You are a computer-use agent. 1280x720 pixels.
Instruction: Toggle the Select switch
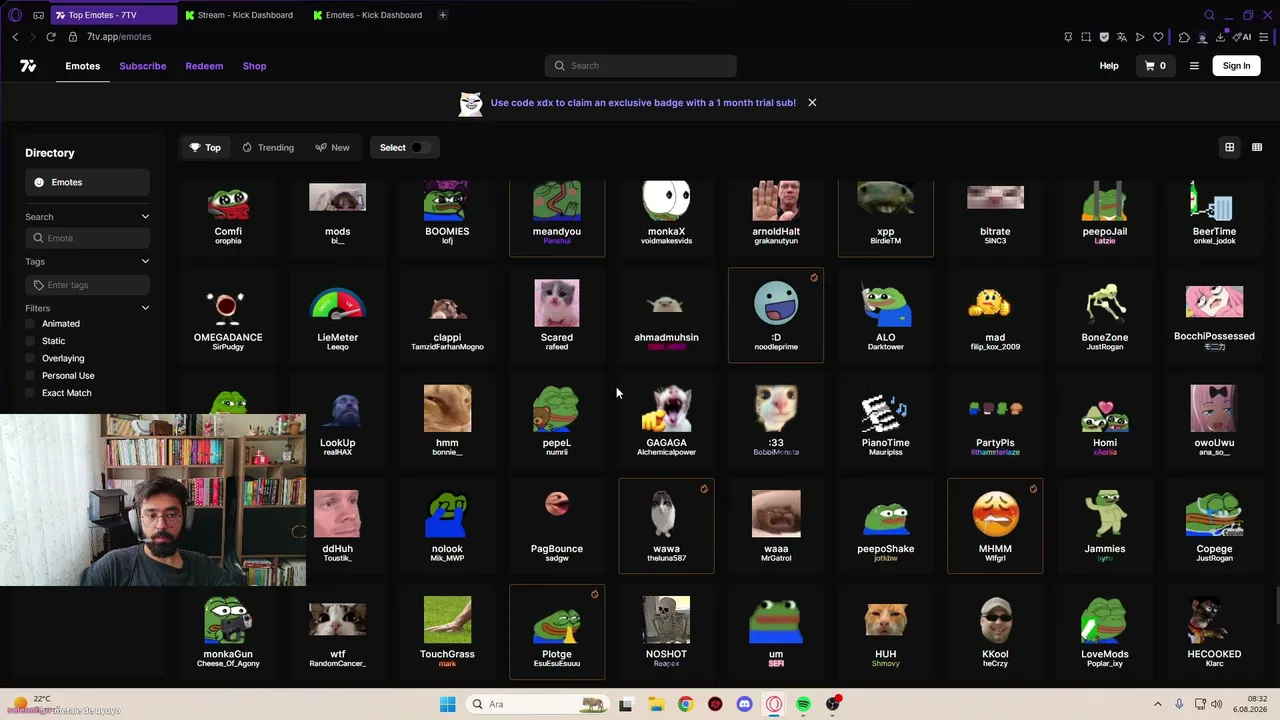coord(420,148)
